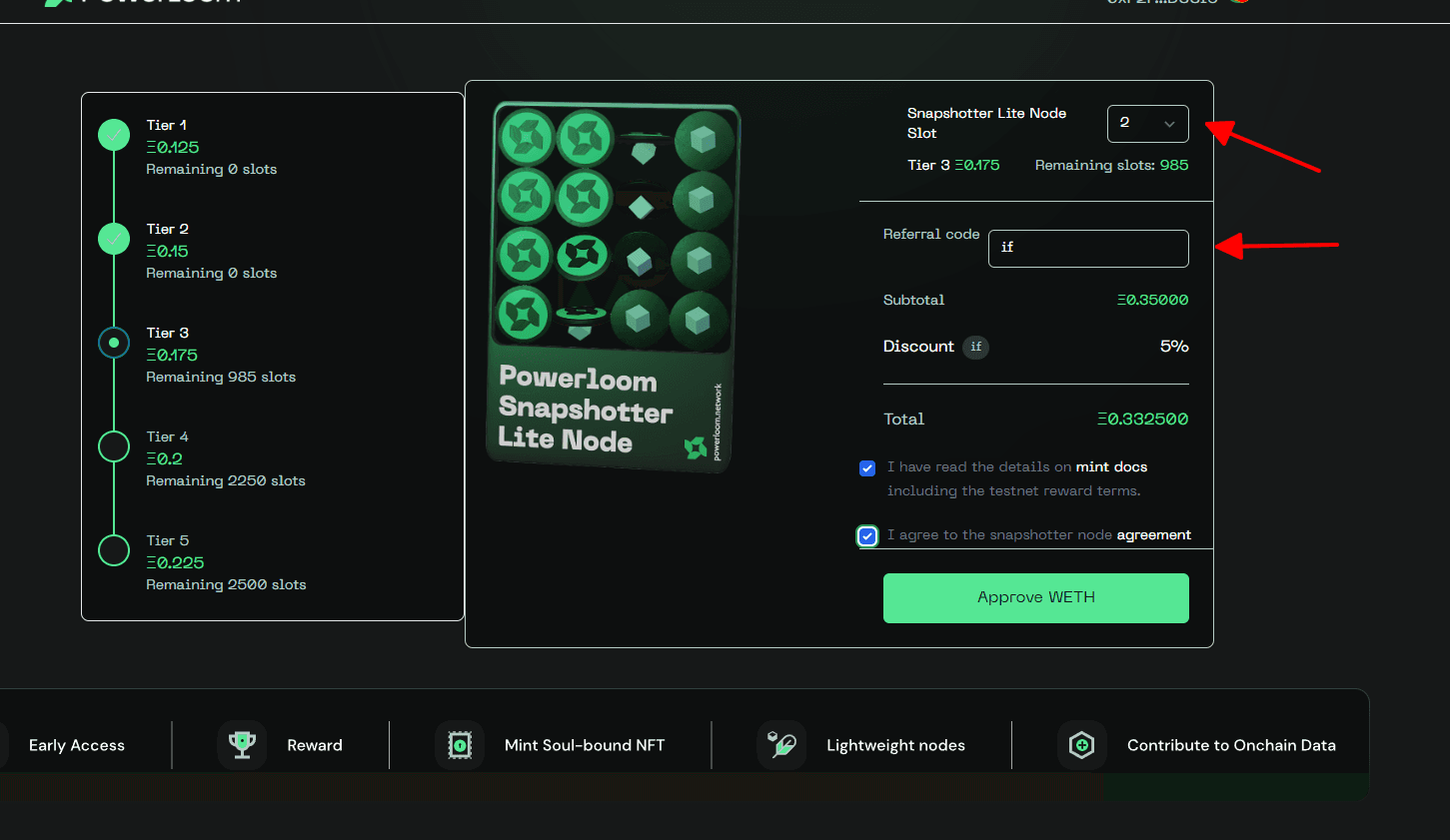This screenshot has width=1450, height=840.
Task: Click the Reward label
Action: click(315, 746)
